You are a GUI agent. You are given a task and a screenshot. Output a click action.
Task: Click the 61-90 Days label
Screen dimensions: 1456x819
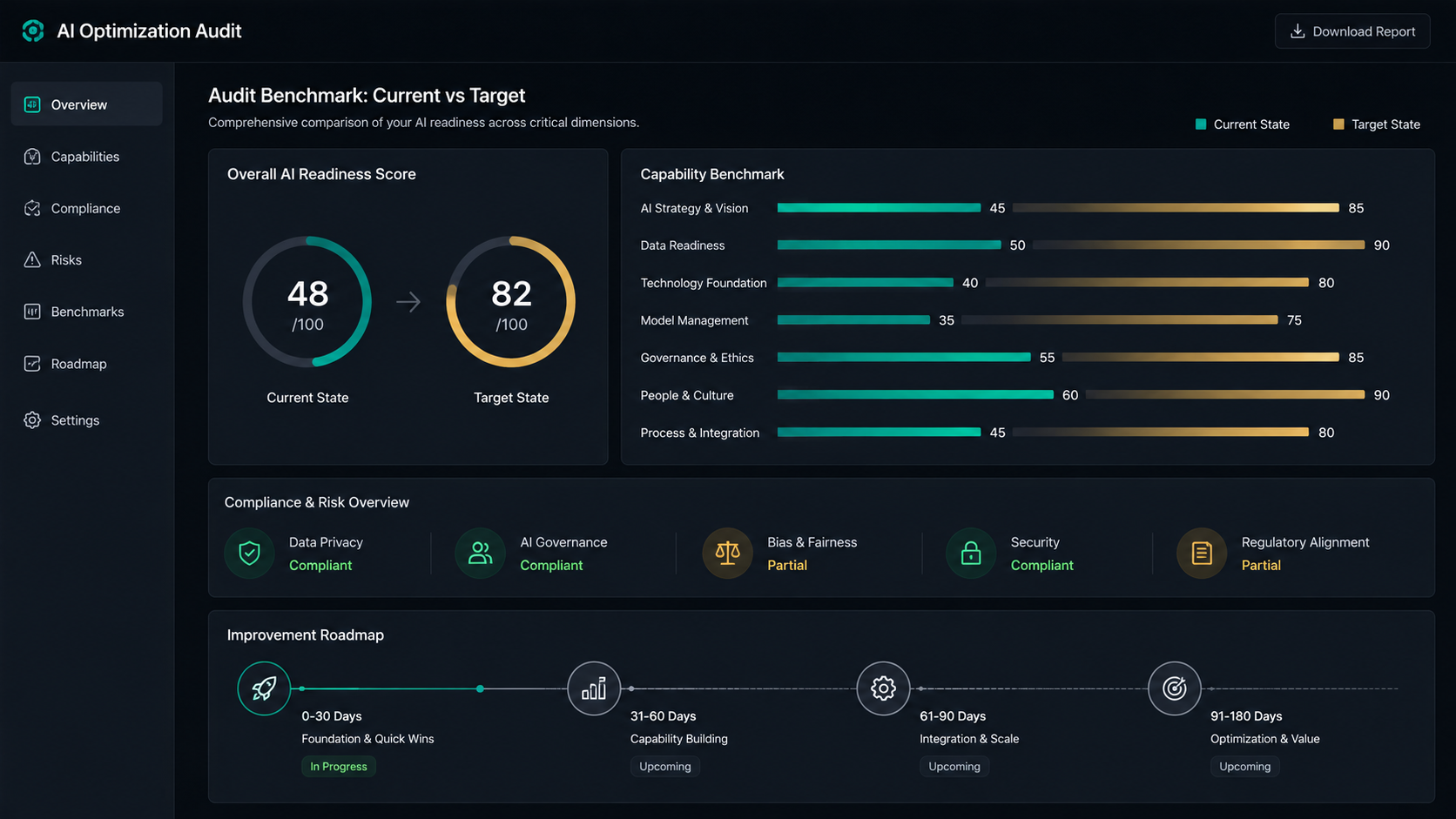[953, 716]
